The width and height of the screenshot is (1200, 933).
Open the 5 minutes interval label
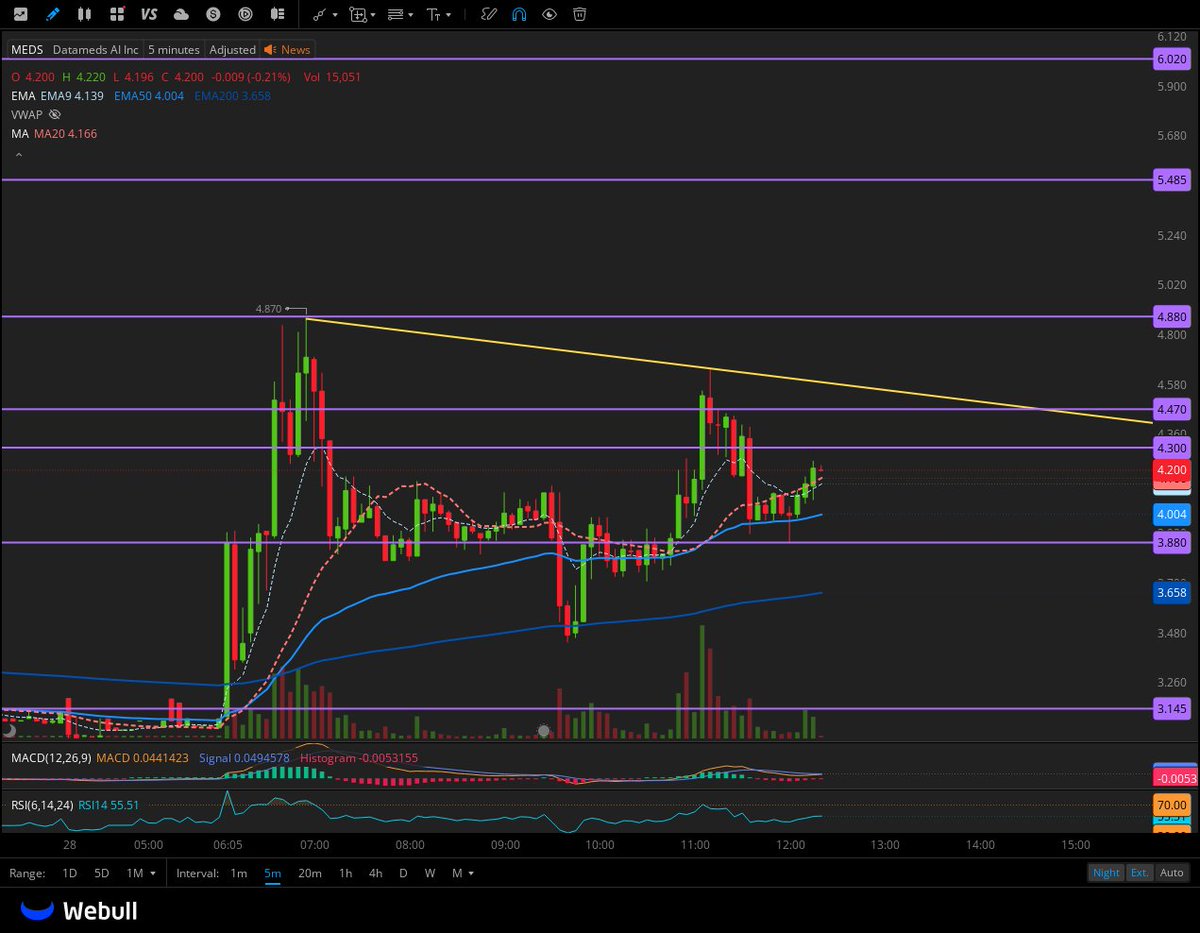point(174,49)
